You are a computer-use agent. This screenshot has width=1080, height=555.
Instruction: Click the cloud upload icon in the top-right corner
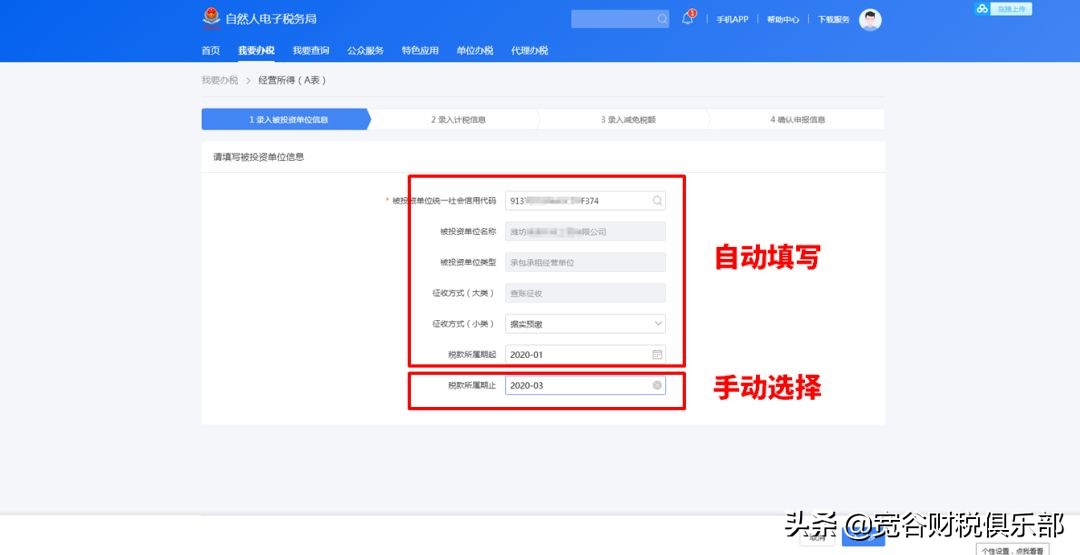click(982, 8)
